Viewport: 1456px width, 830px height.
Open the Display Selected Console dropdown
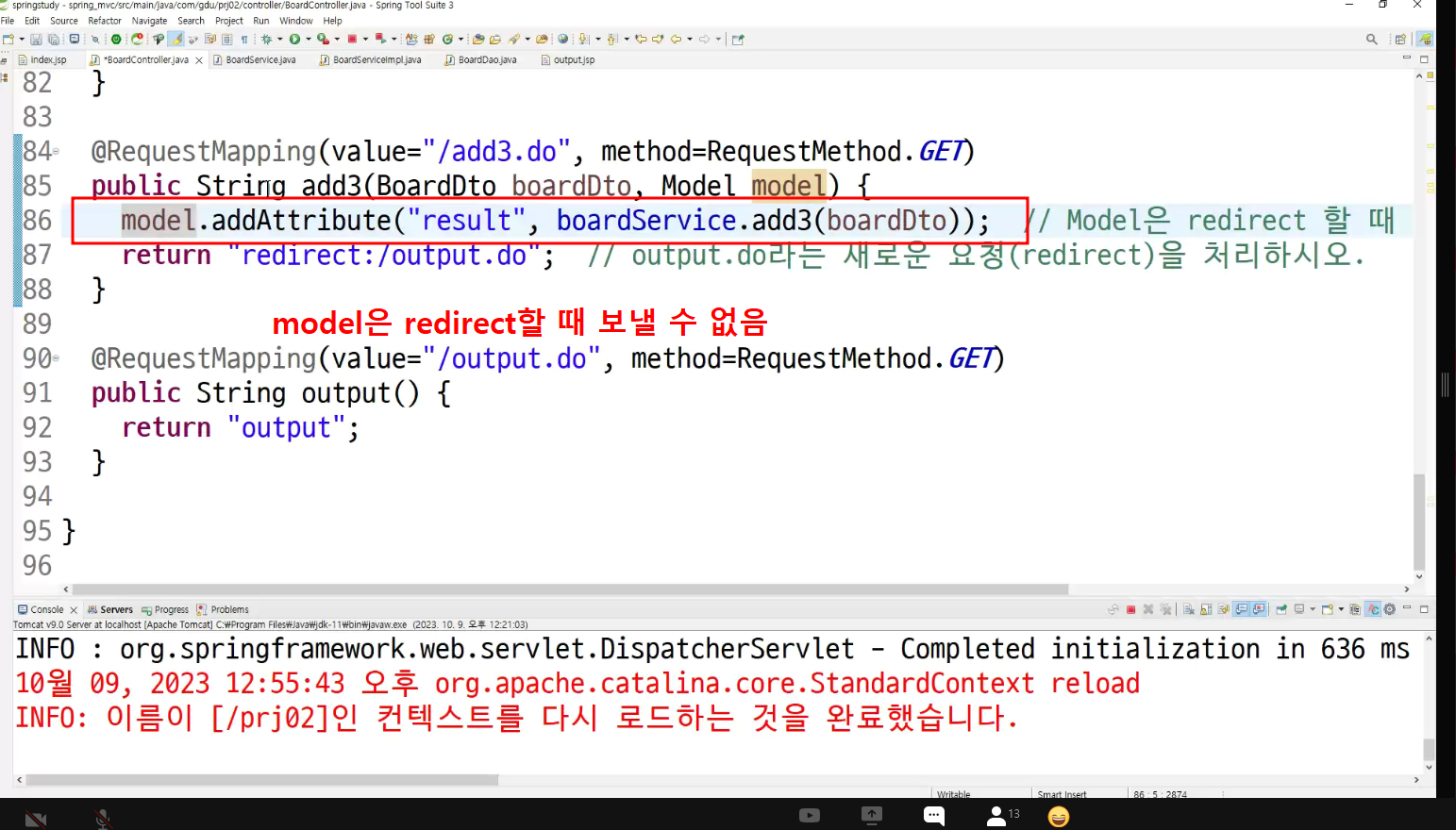click(1313, 609)
